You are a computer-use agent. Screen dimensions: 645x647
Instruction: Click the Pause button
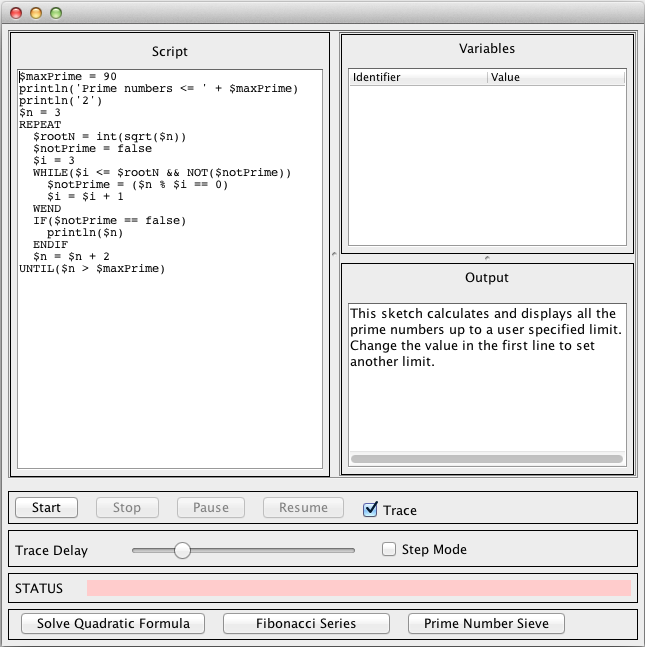coord(211,507)
